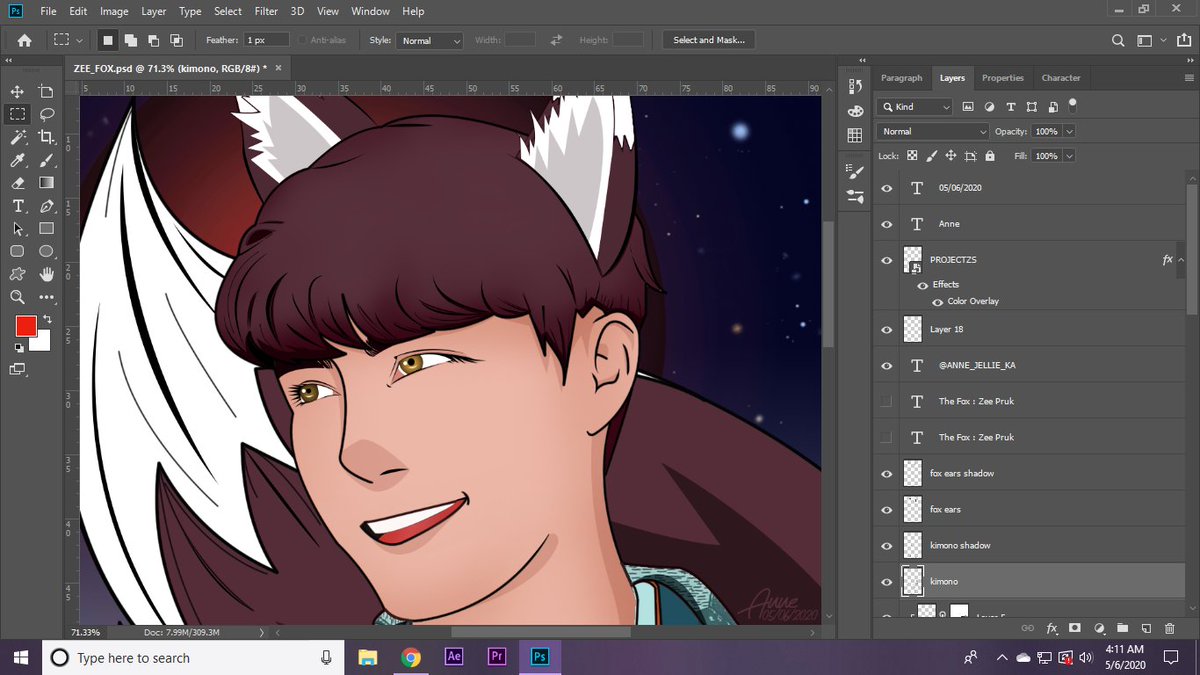Image resolution: width=1200 pixels, height=675 pixels.
Task: Open Windows Start menu
Action: (20, 657)
